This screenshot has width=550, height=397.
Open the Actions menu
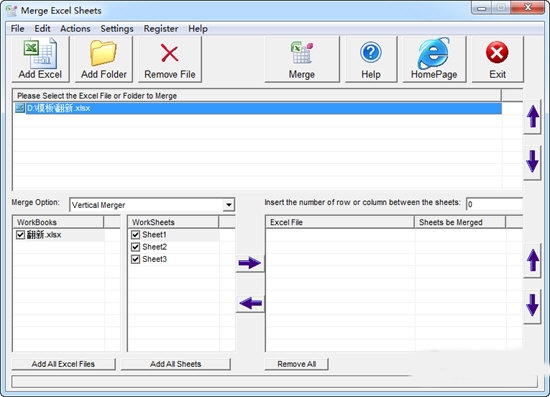(x=75, y=28)
